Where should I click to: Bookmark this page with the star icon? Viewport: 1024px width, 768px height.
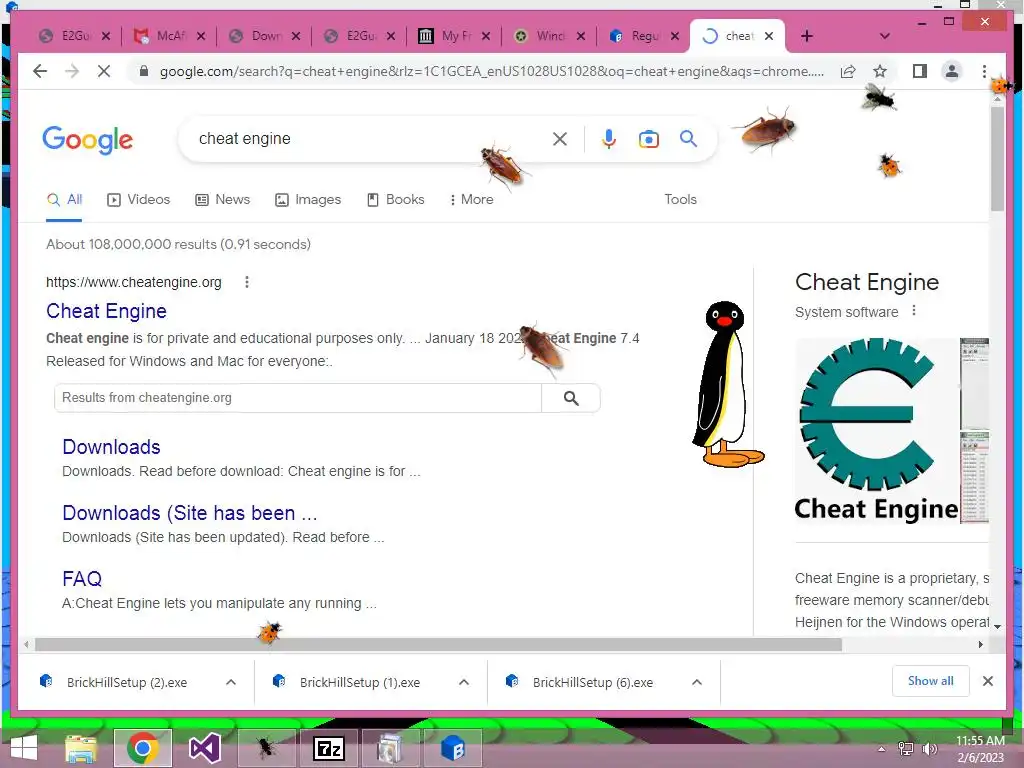tap(880, 71)
